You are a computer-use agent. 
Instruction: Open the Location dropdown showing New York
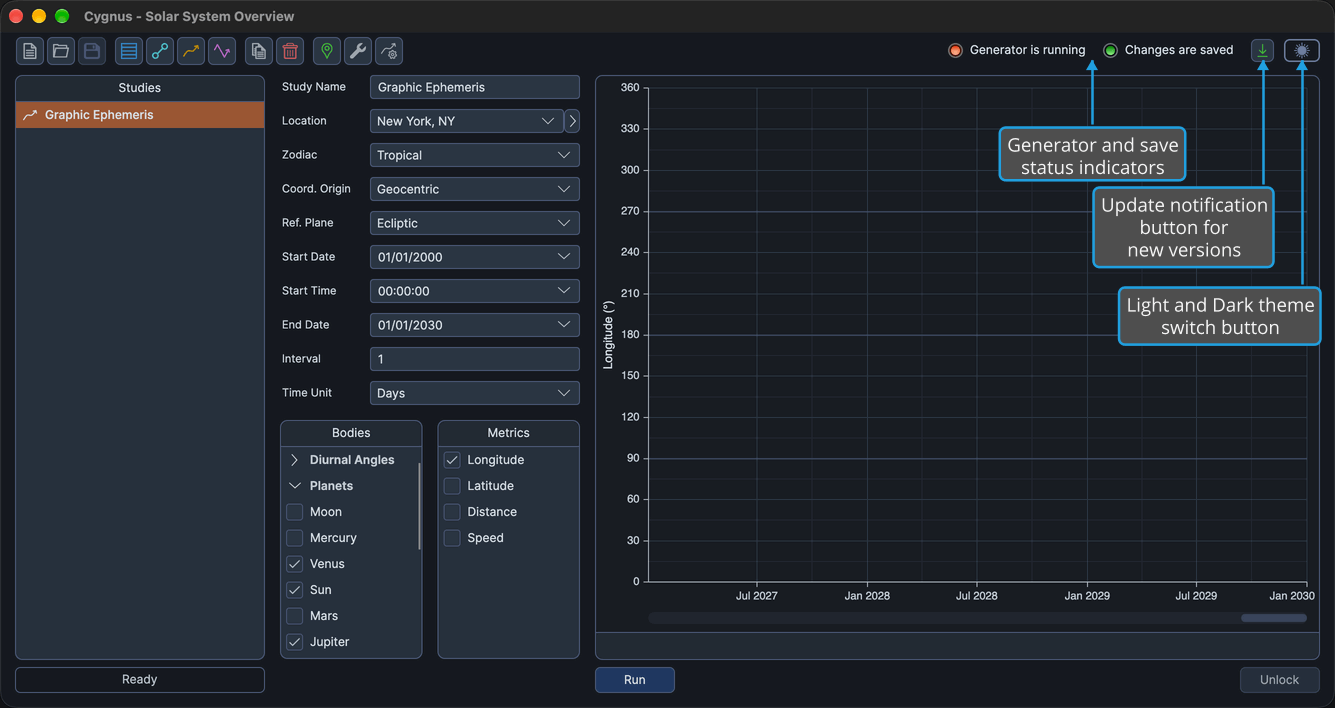[466, 121]
